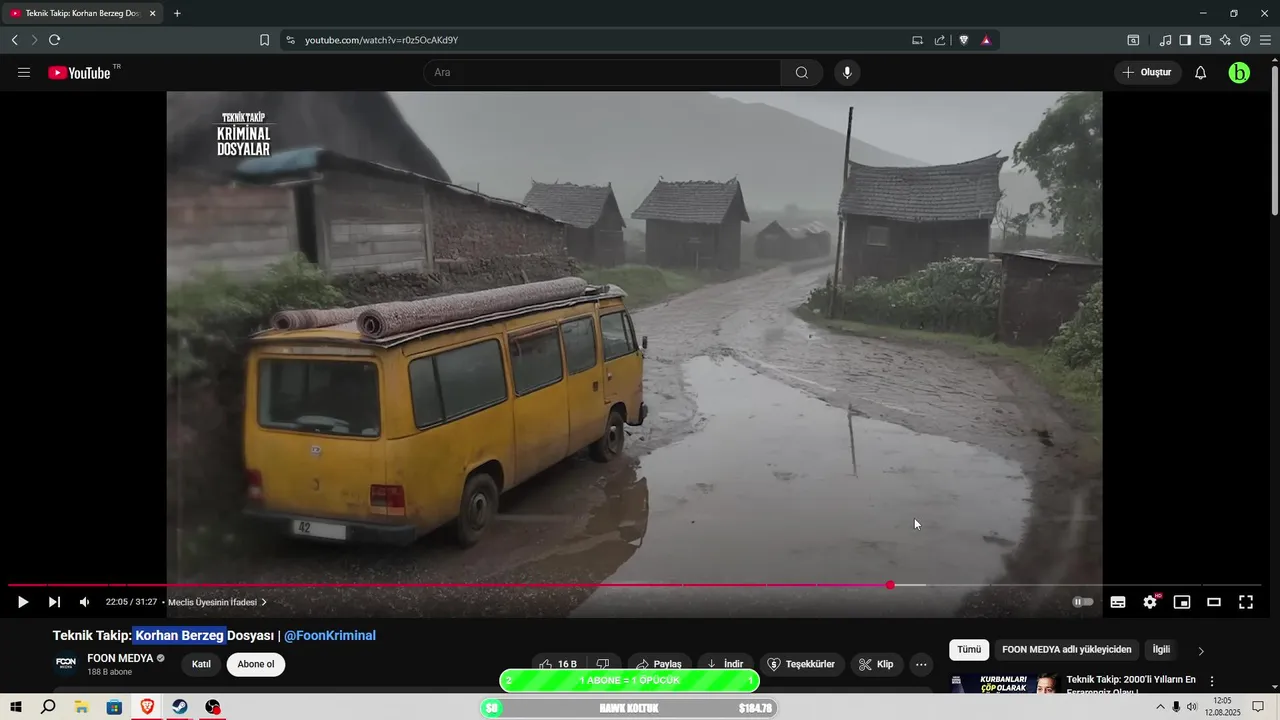Toggle the browser sidebar panel
The image size is (1280, 720).
pos(1185,40)
